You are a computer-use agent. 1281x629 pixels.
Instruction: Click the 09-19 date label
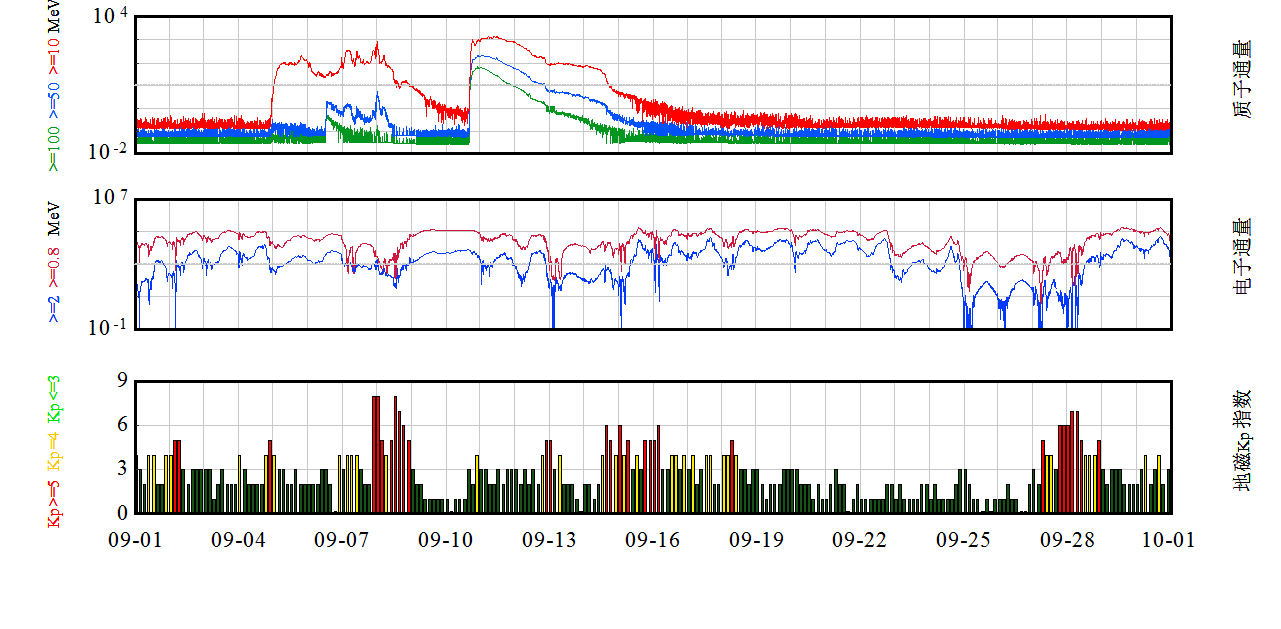756,540
